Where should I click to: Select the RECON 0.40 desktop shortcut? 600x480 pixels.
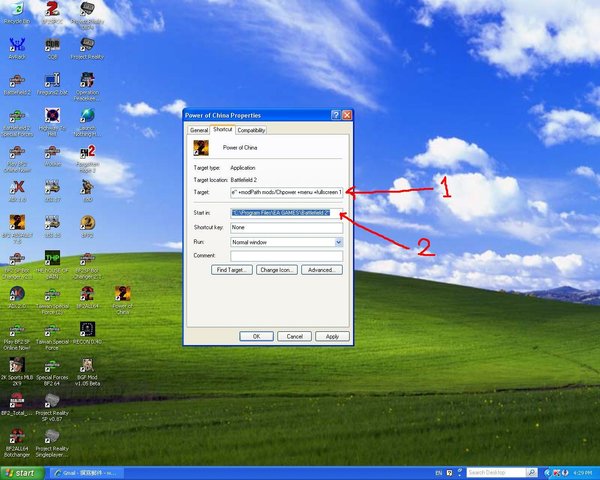click(x=87, y=333)
